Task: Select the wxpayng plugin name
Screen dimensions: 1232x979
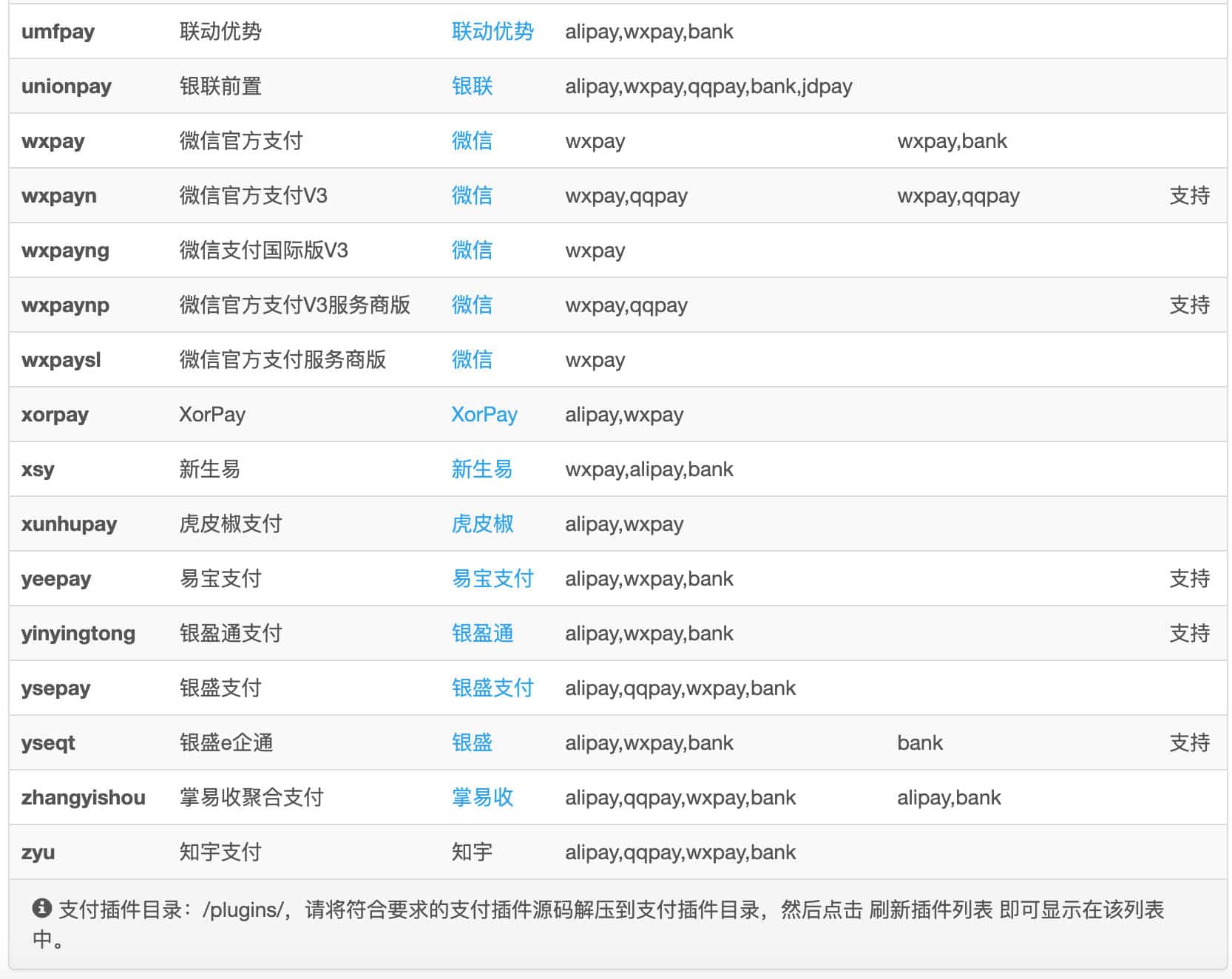Action: [x=65, y=251]
